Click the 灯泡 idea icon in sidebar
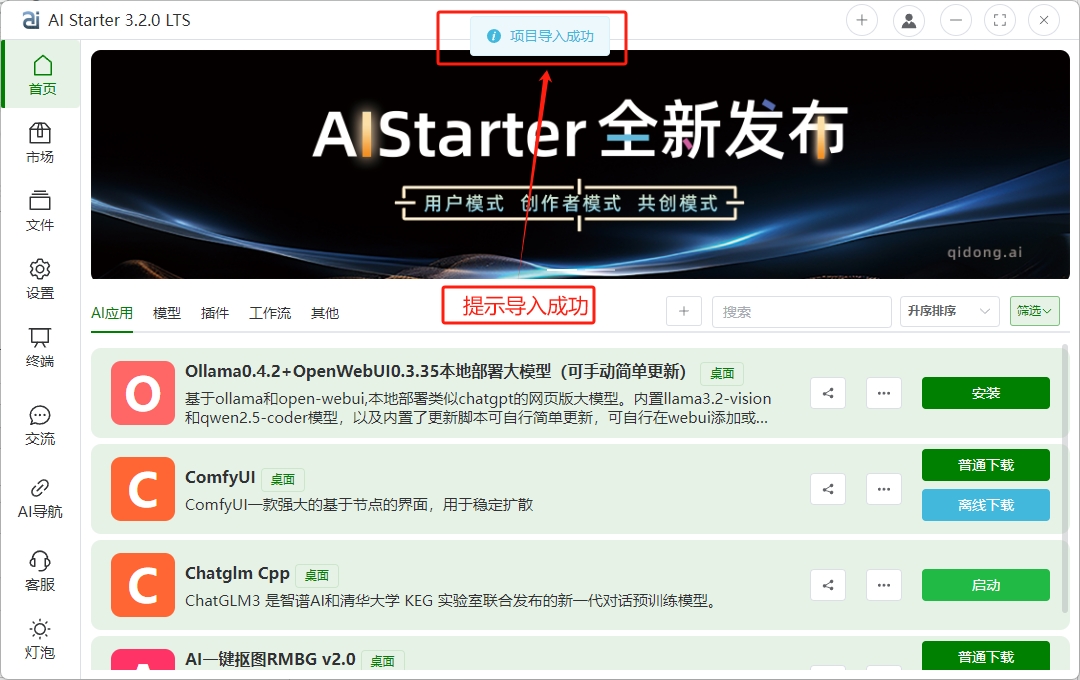1080x680 pixels. point(40,637)
